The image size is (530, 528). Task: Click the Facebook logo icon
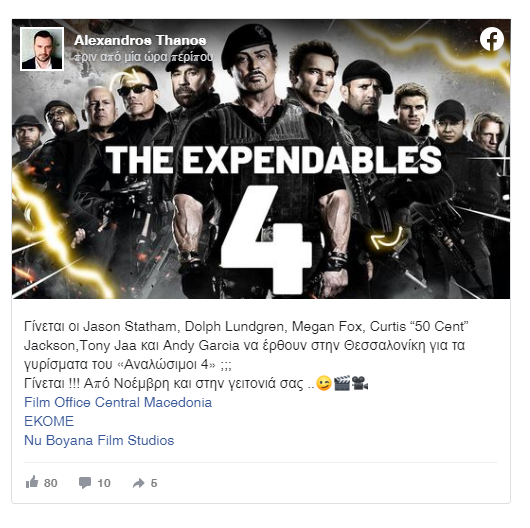[492, 39]
